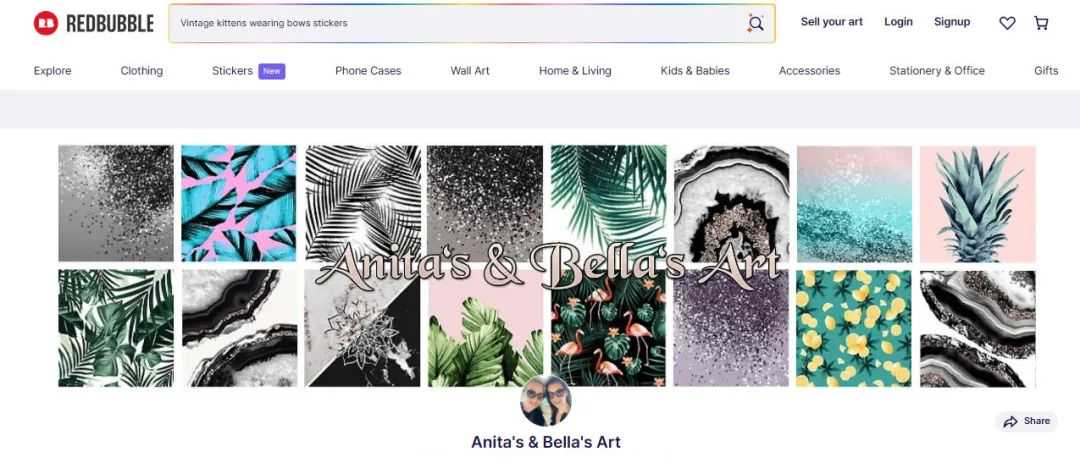Open Stationery & Office category

click(937, 70)
